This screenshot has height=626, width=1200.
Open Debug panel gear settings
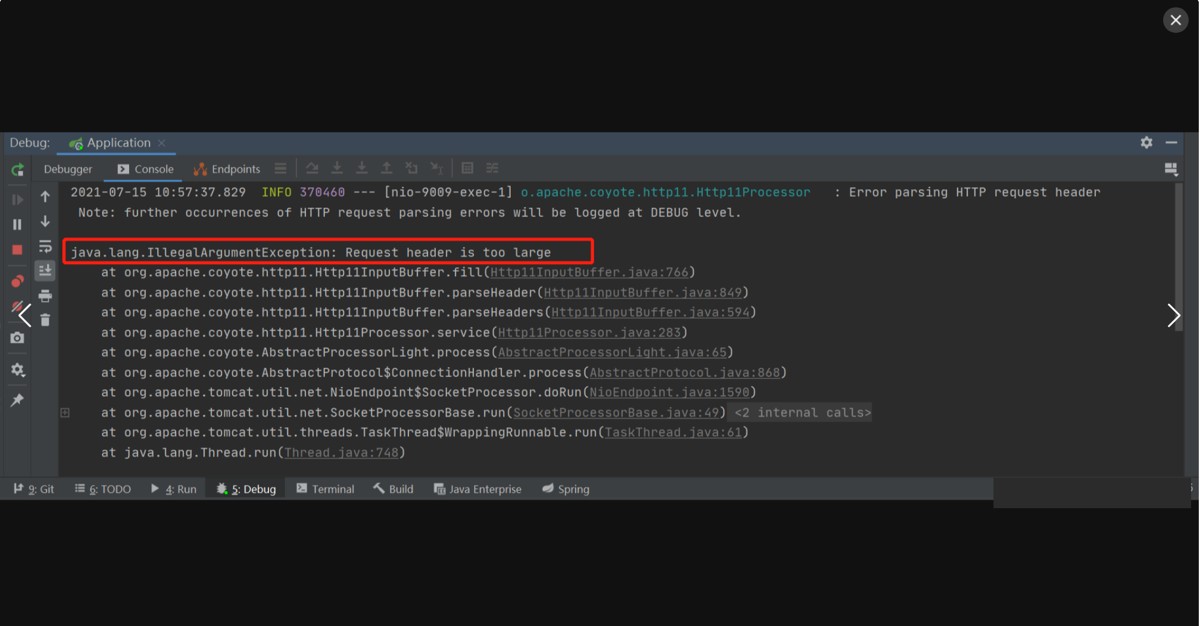[1146, 143]
